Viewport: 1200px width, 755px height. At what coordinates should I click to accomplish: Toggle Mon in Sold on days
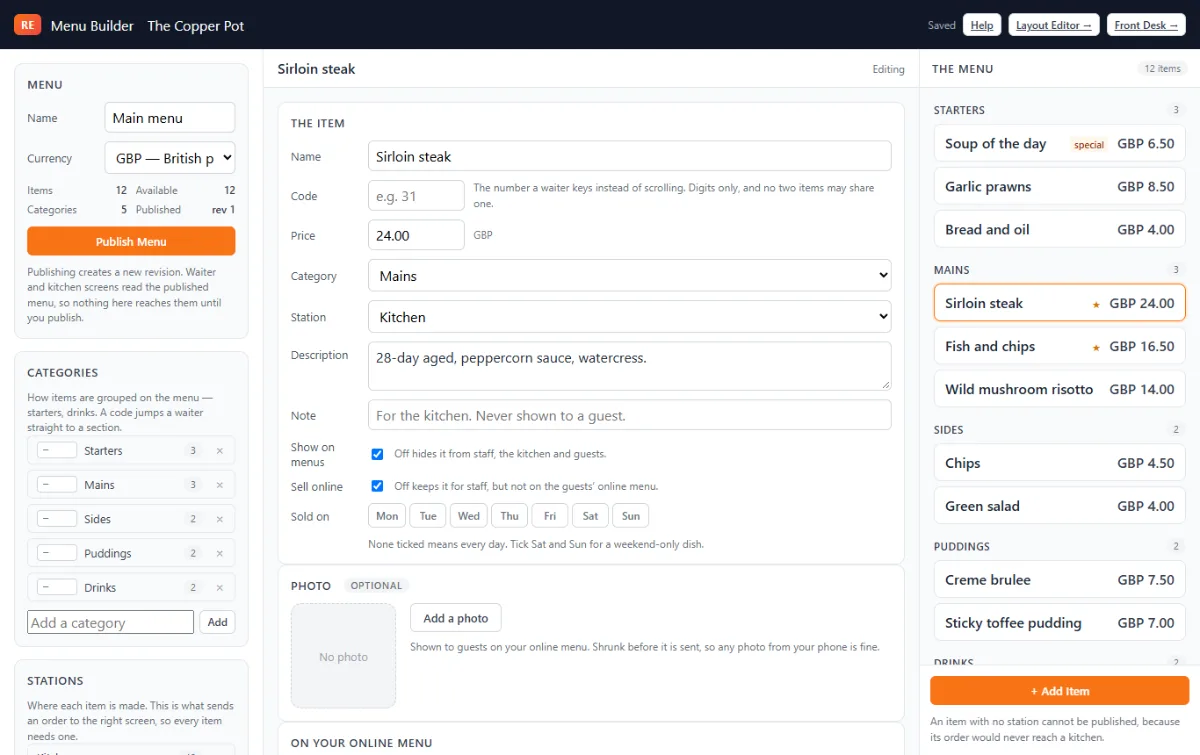pyautogui.click(x=387, y=516)
